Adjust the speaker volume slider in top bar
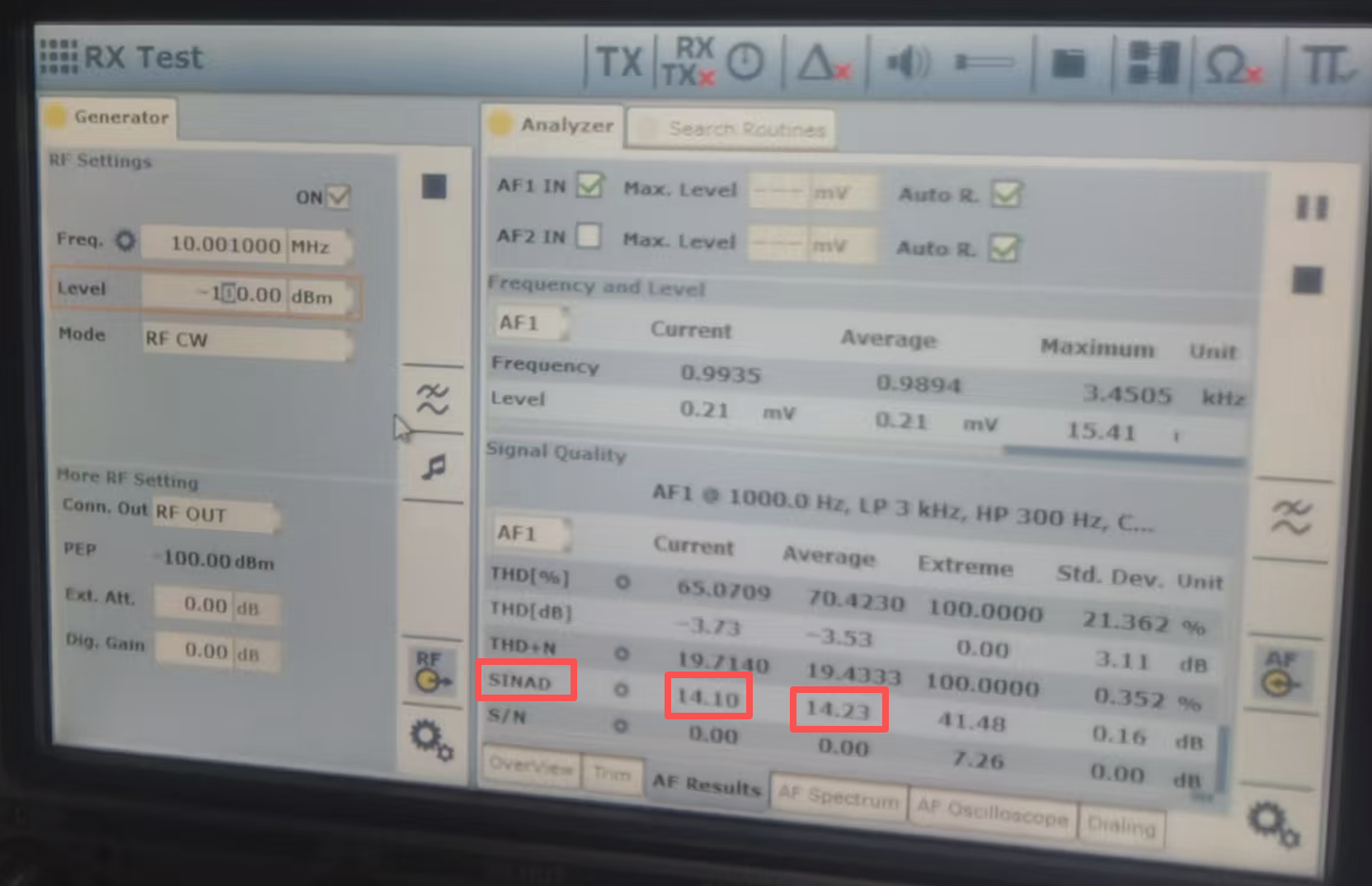Image resolution: width=1372 pixels, height=886 pixels. click(x=984, y=63)
